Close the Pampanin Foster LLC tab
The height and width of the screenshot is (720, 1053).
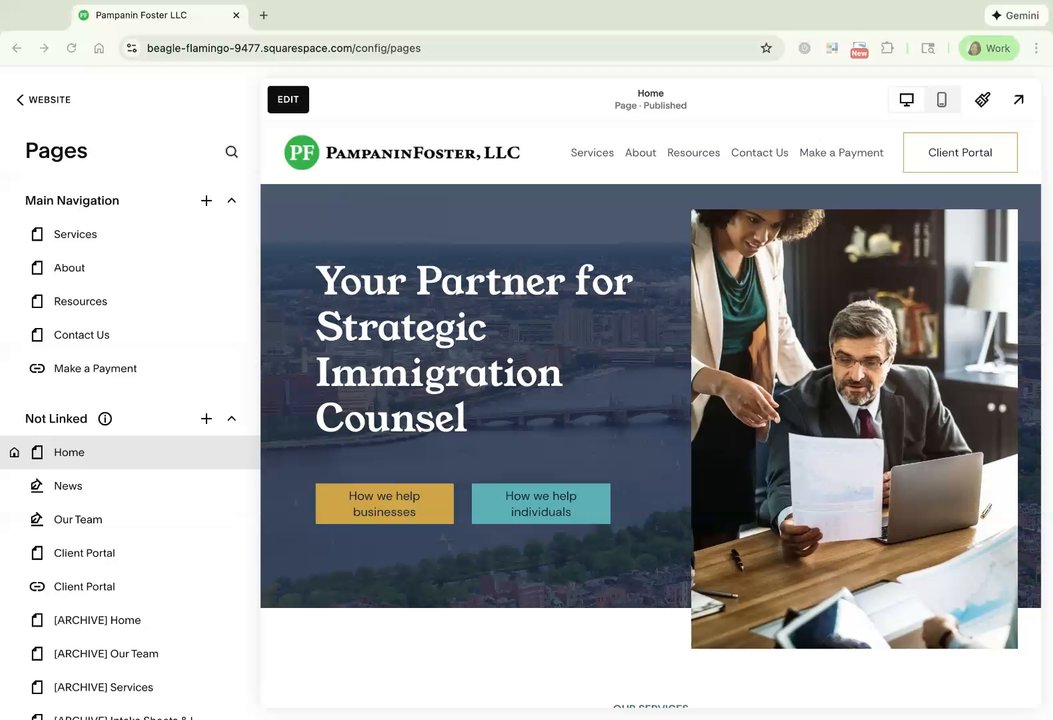click(x=236, y=15)
